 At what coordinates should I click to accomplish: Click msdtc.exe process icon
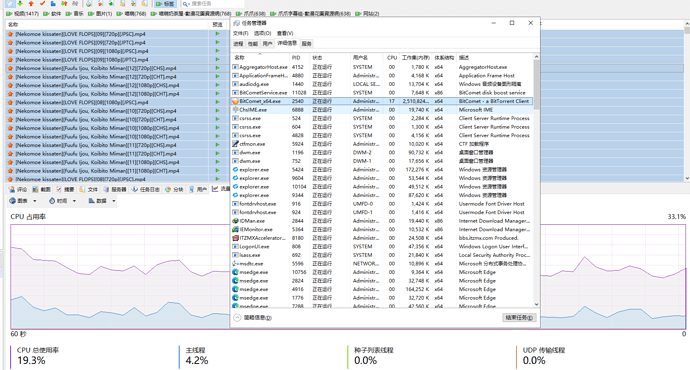pos(235,264)
